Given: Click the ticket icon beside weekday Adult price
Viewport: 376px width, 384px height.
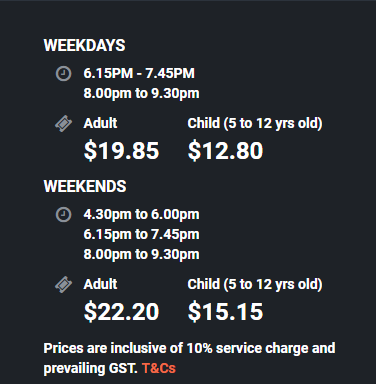Looking at the screenshot, I should [x=63, y=124].
